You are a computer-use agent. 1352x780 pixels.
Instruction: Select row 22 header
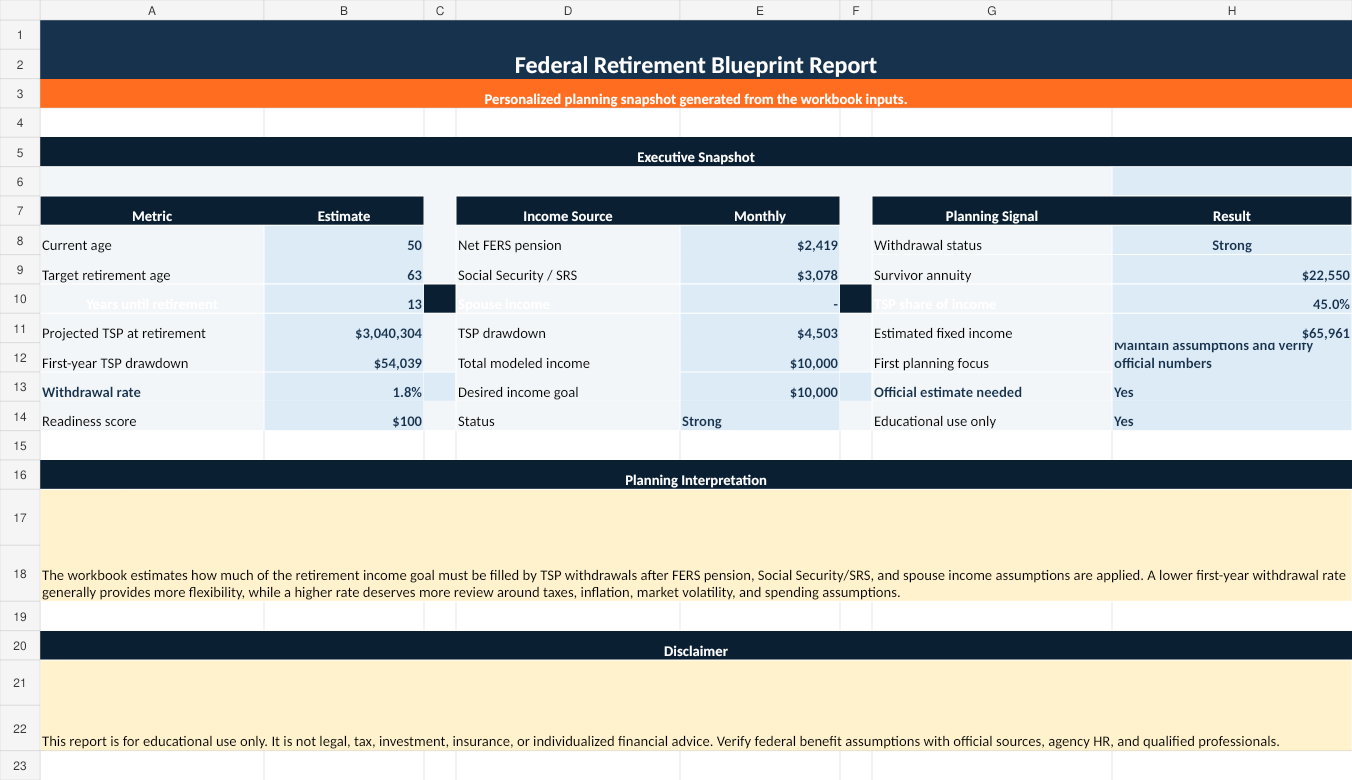(20, 729)
